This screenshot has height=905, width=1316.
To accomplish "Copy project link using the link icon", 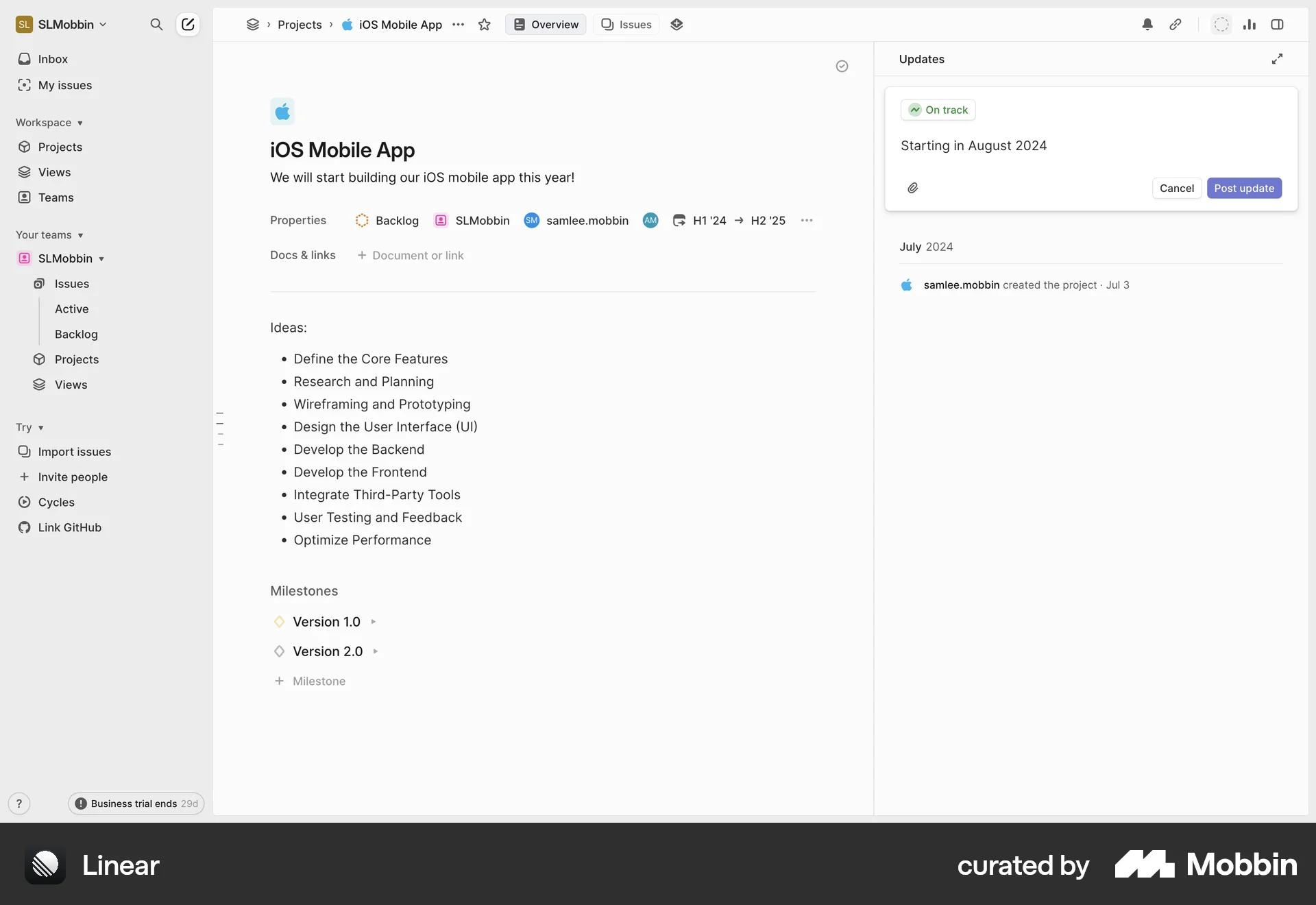I will [x=1175, y=24].
